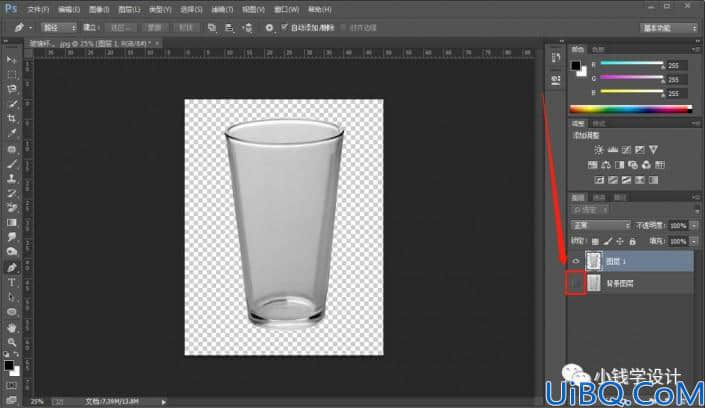Image resolution: width=705 pixels, height=408 pixels.
Task: Select the History Brush tool
Action: coord(12,193)
